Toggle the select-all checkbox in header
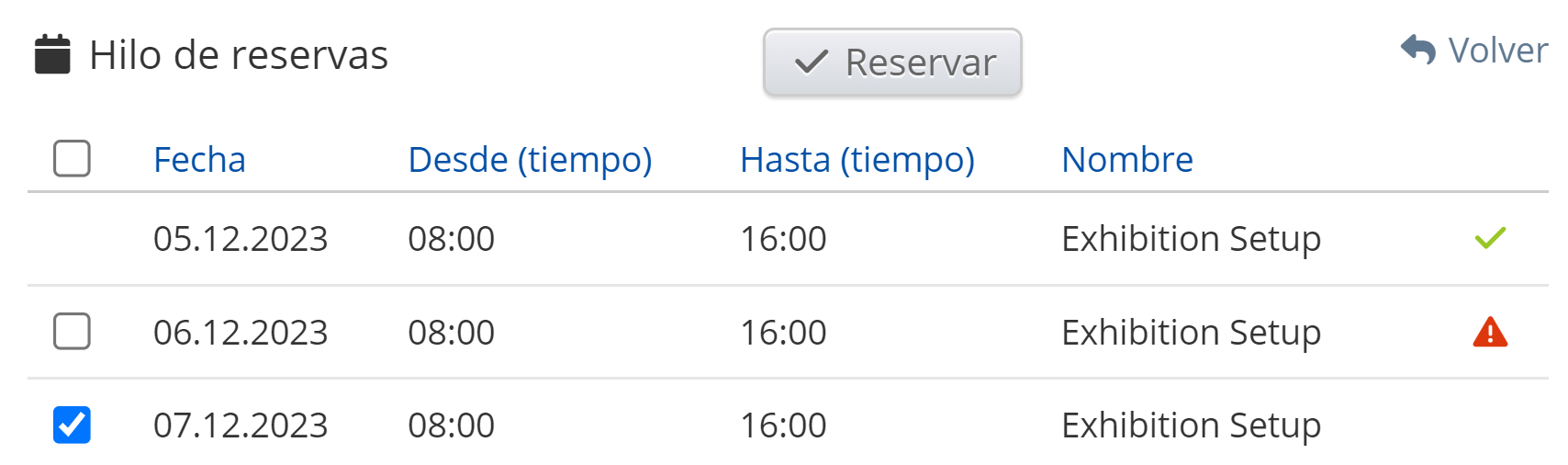This screenshot has width=1568, height=465. (72, 158)
